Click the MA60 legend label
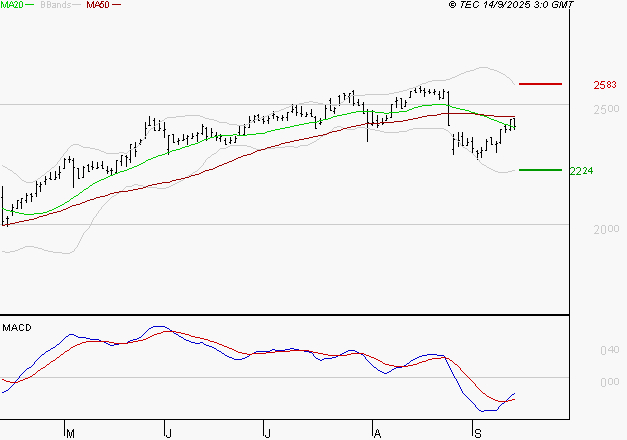 [x=98, y=5]
